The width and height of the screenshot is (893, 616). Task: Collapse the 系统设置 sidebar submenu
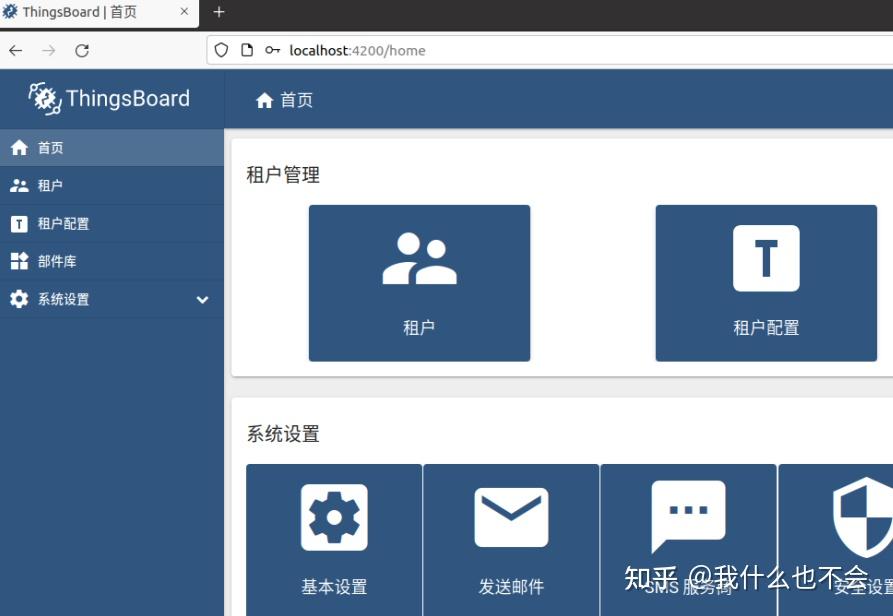(x=202, y=299)
